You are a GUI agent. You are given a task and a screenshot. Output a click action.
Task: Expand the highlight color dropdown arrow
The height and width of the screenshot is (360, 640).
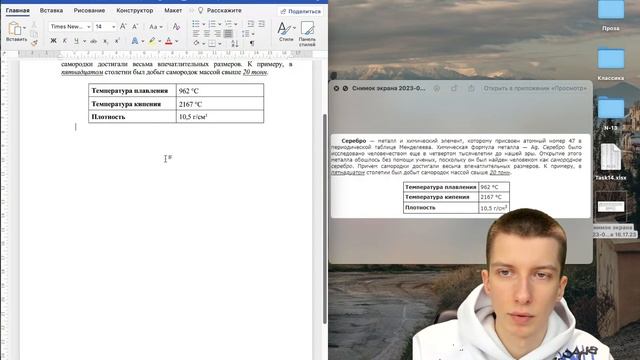[160, 41]
